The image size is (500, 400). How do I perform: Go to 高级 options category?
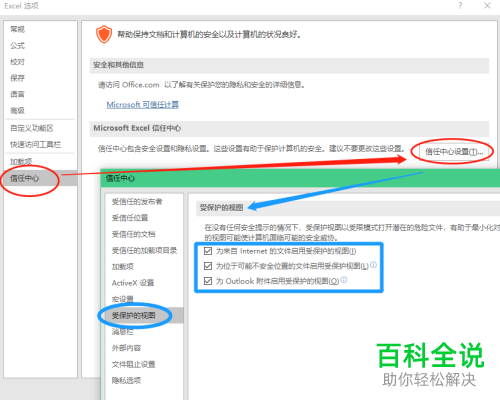pos(17,110)
